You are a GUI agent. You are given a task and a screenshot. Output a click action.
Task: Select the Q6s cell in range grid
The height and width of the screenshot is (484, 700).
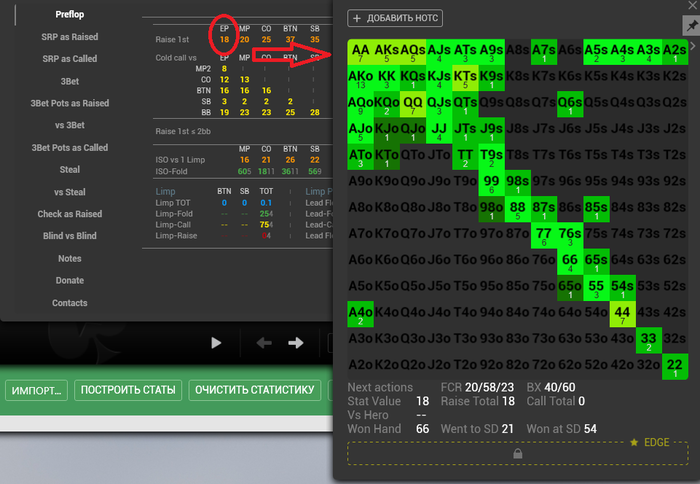(570, 104)
